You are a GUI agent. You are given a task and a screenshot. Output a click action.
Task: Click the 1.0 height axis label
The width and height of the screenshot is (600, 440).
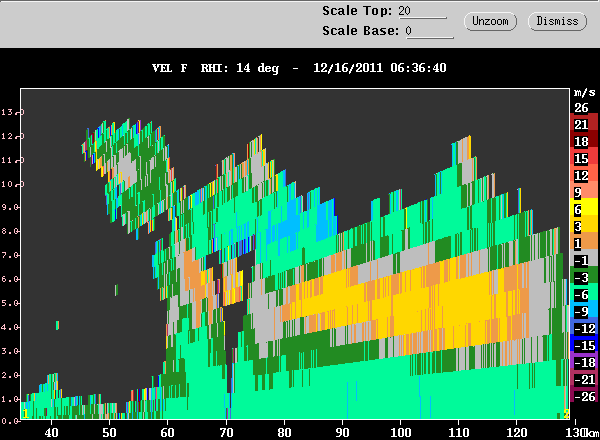point(11,399)
